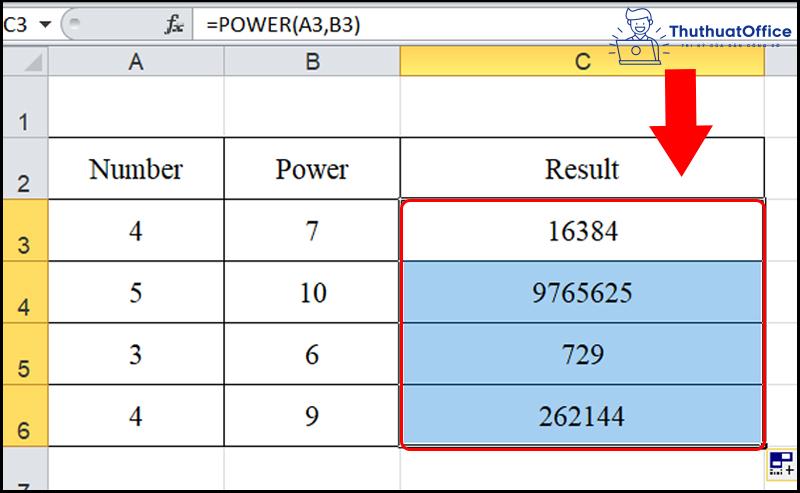Screen dimensions: 800x493
Task: Select the Number cell containing 3
Action: 136,354
